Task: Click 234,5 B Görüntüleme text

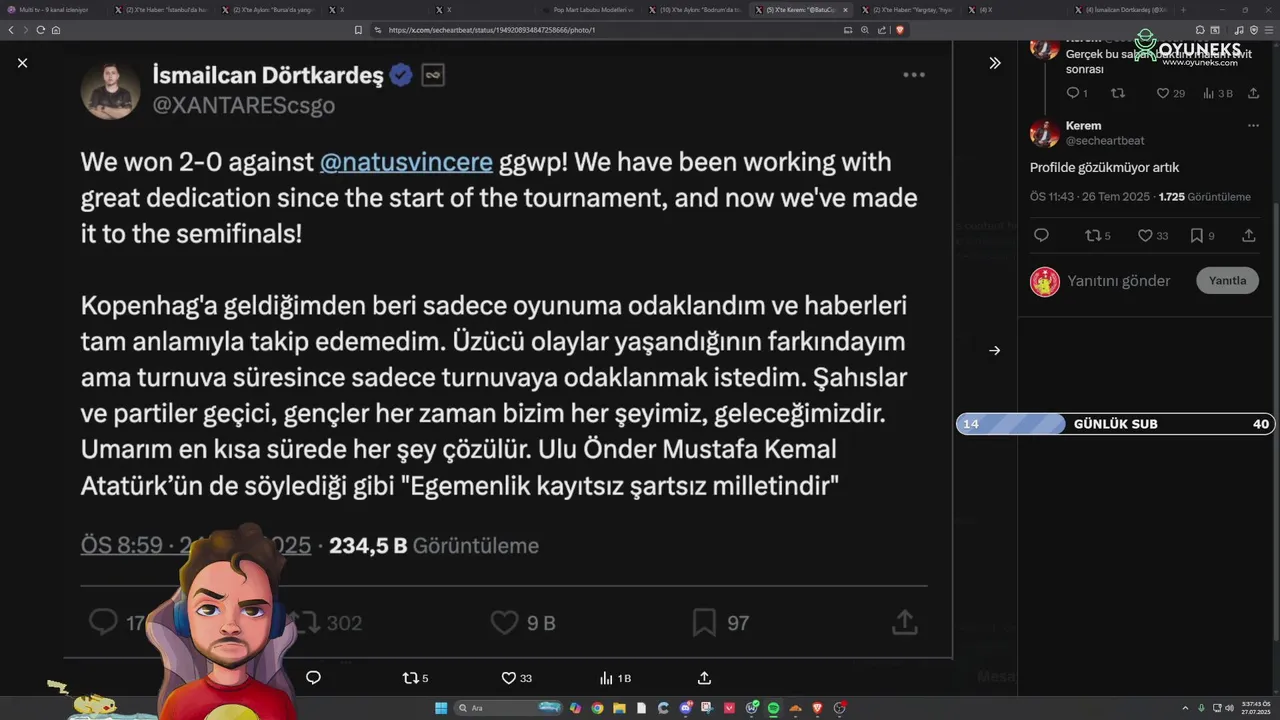Action: point(434,546)
